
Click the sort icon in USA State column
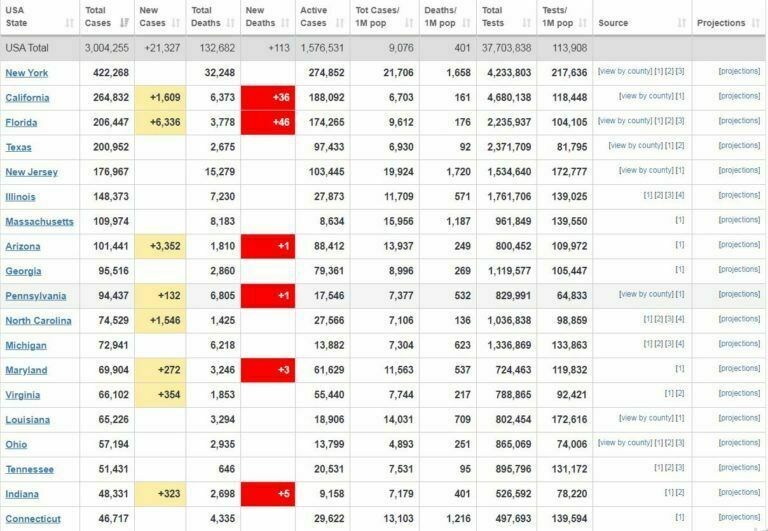coord(69,23)
